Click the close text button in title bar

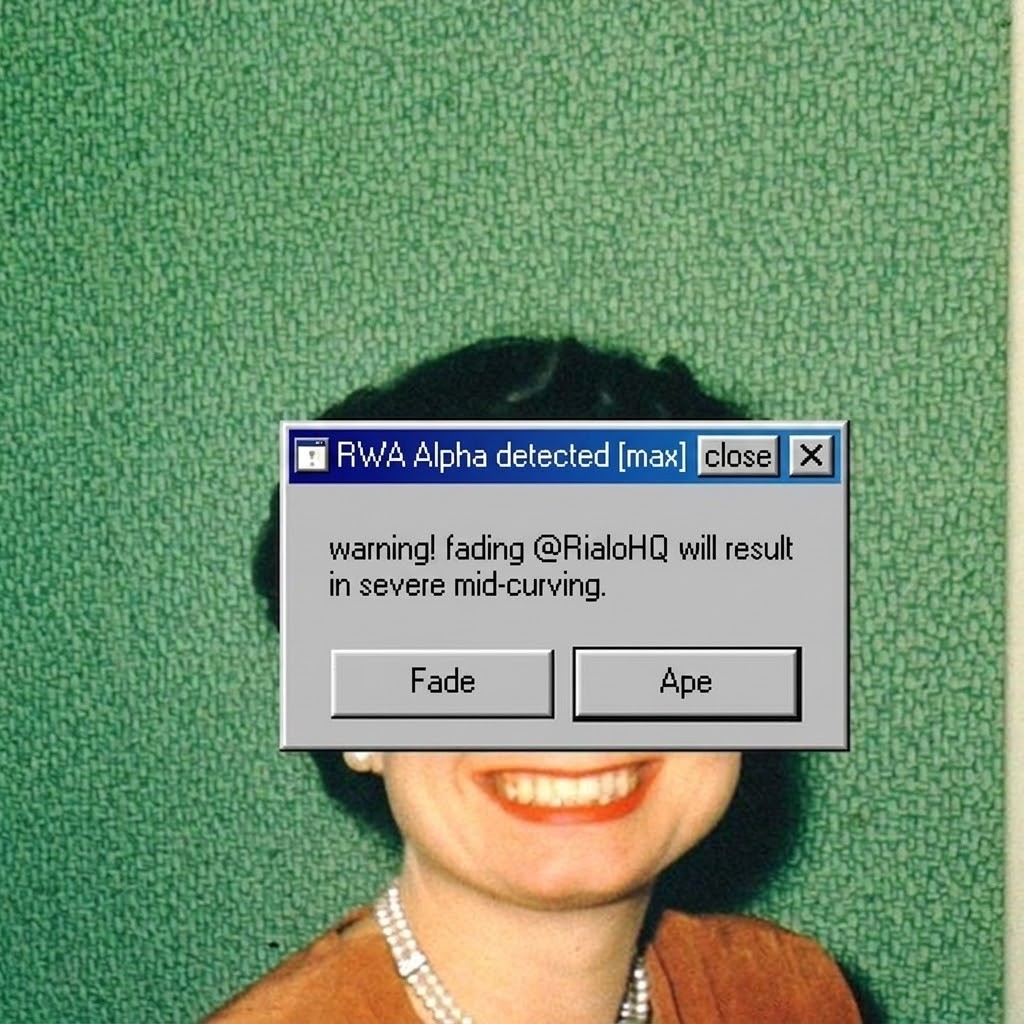[x=738, y=456]
